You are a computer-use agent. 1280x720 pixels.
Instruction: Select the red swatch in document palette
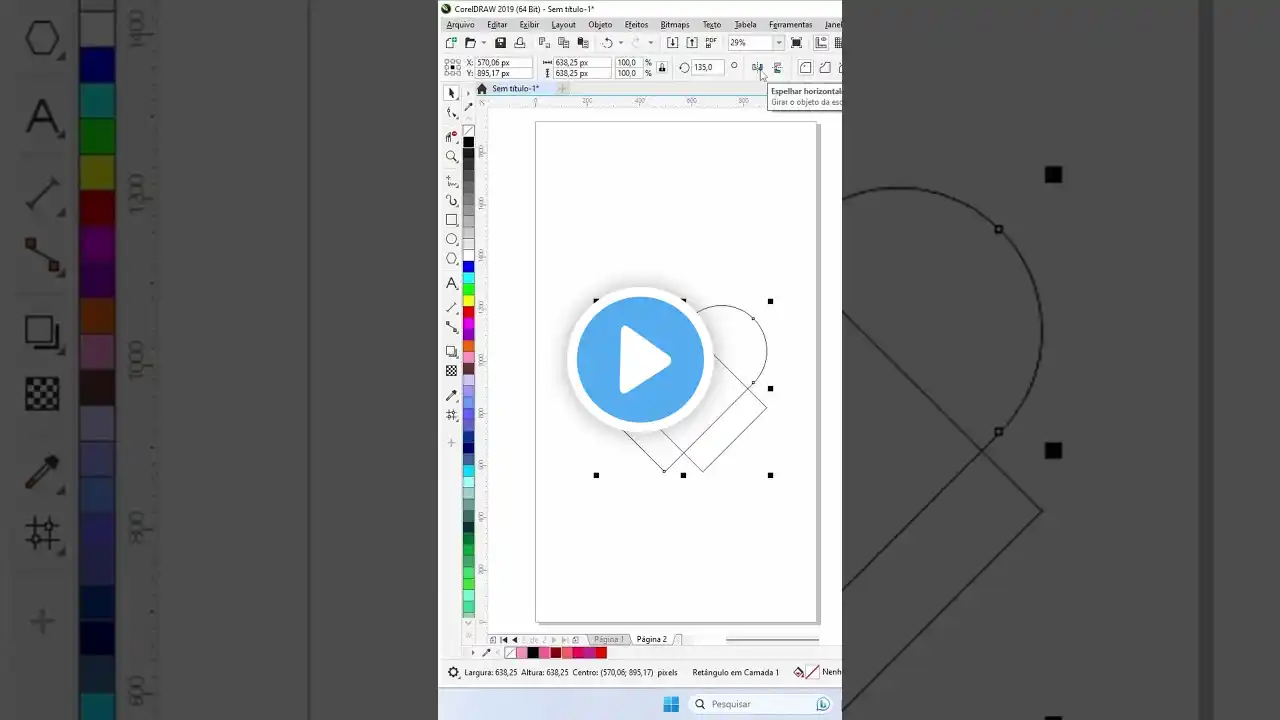(601, 651)
